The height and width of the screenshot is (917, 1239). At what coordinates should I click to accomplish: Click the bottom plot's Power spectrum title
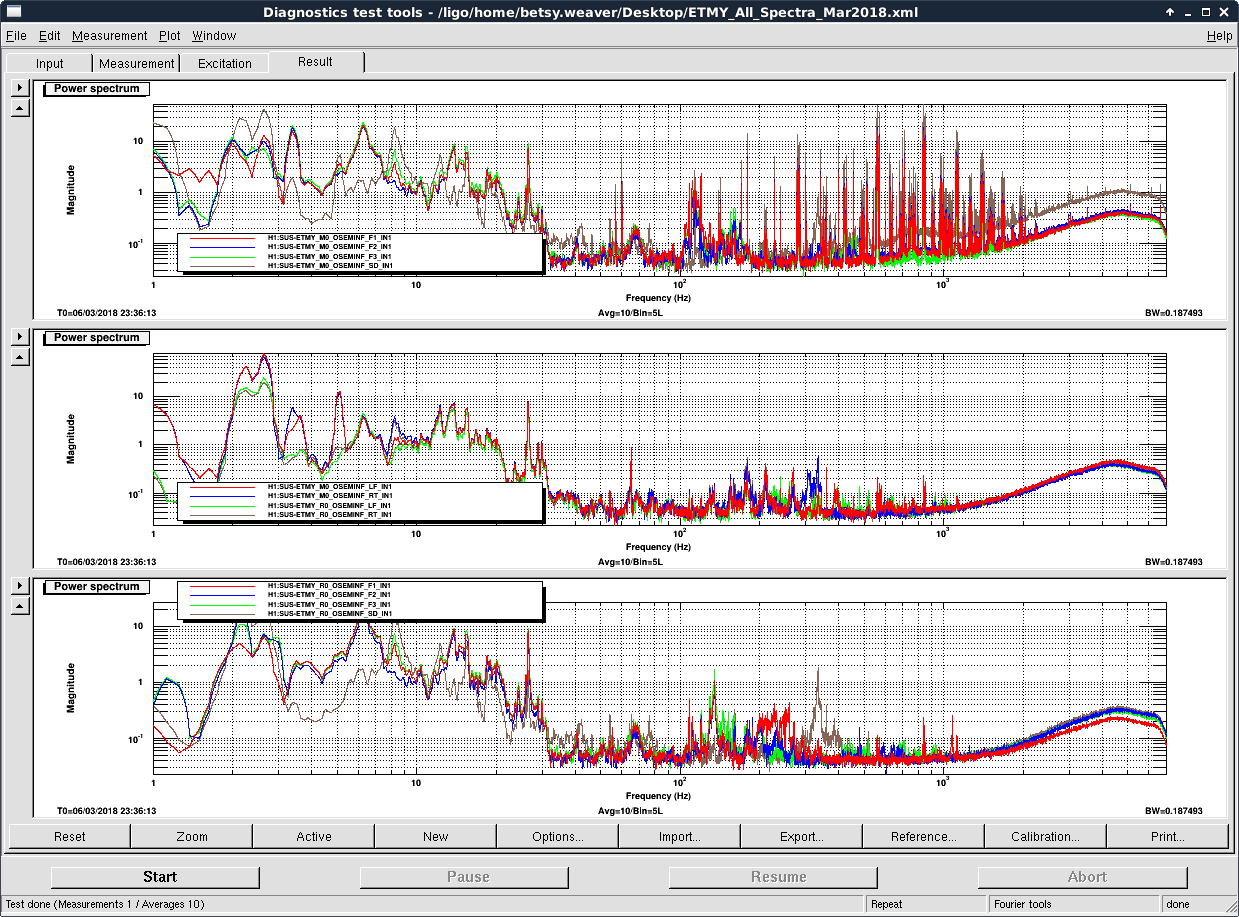pos(97,587)
